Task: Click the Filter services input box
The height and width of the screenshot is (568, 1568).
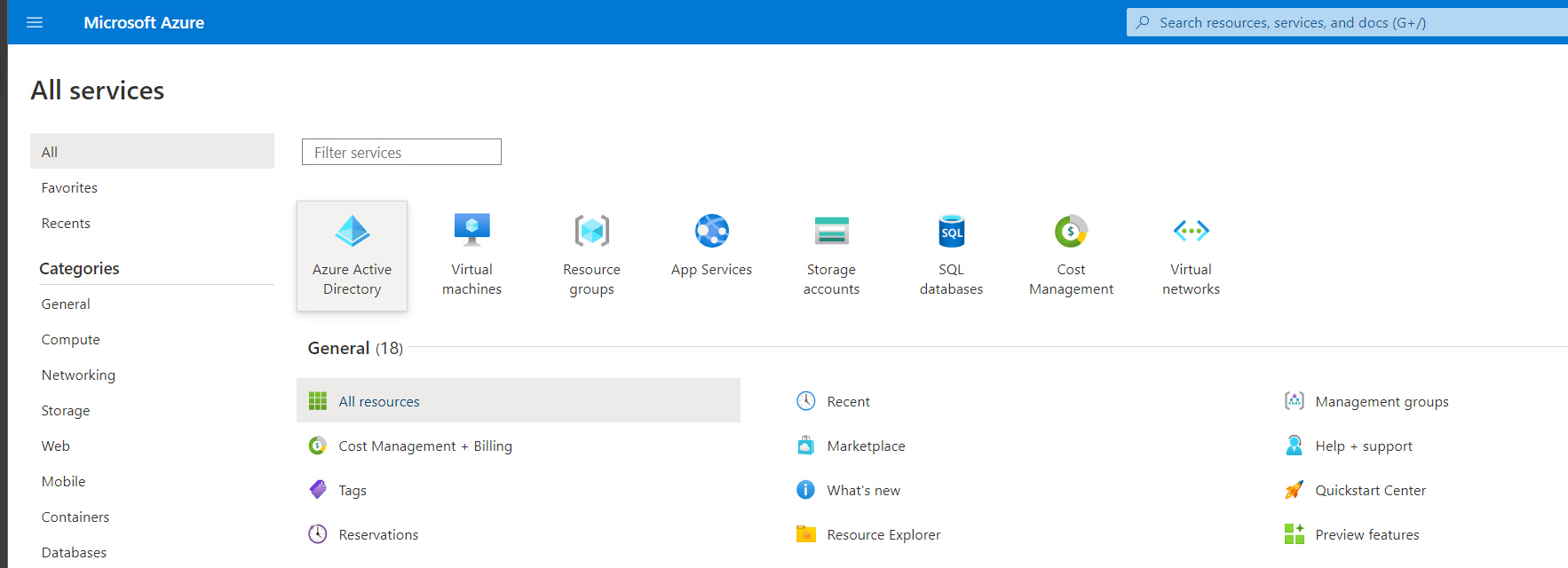Action: pos(401,153)
